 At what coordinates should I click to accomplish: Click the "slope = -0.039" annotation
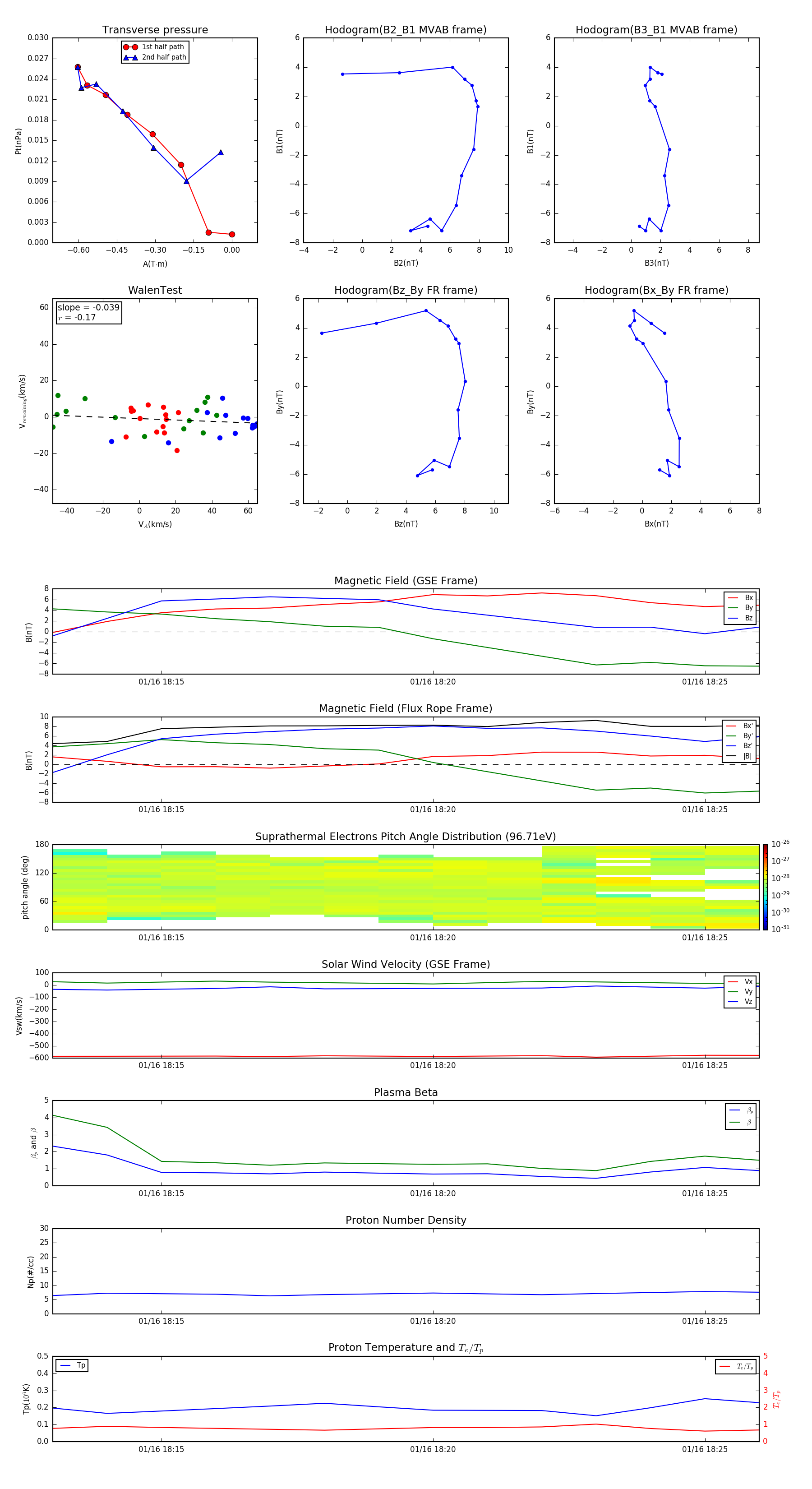[88, 308]
